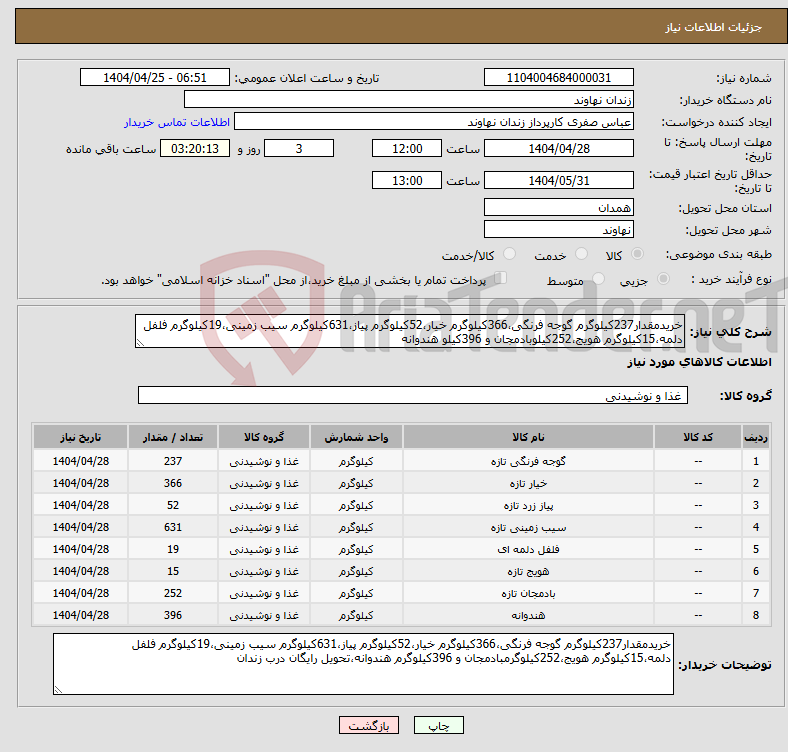Select the خدمت radio button
The image size is (788, 752).
coord(581,254)
